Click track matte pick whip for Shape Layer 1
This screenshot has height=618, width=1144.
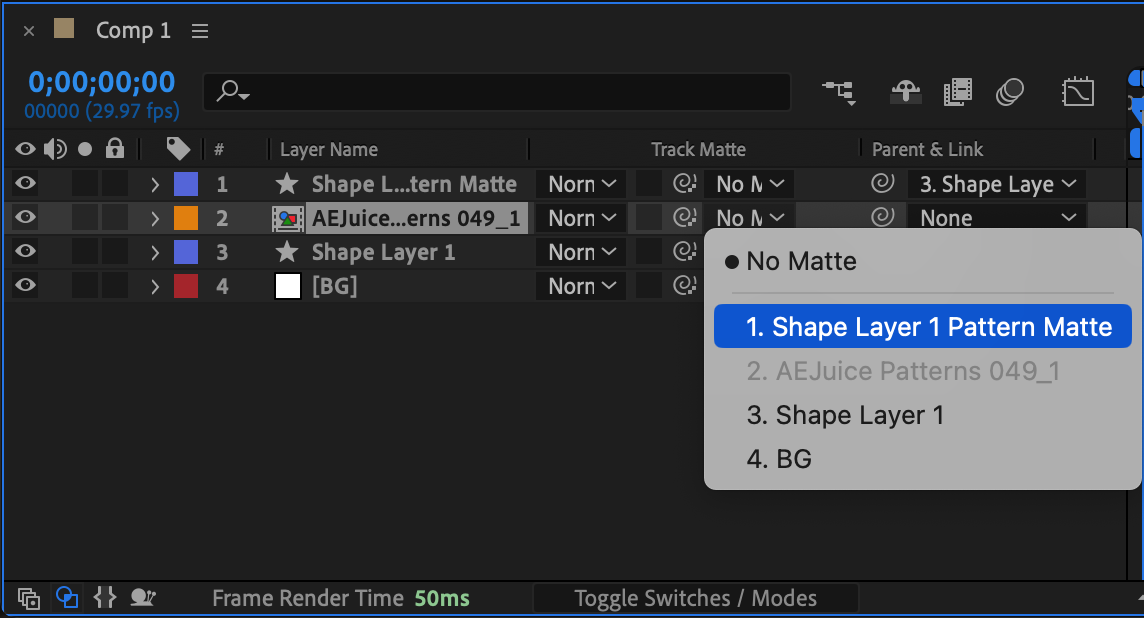tap(684, 252)
